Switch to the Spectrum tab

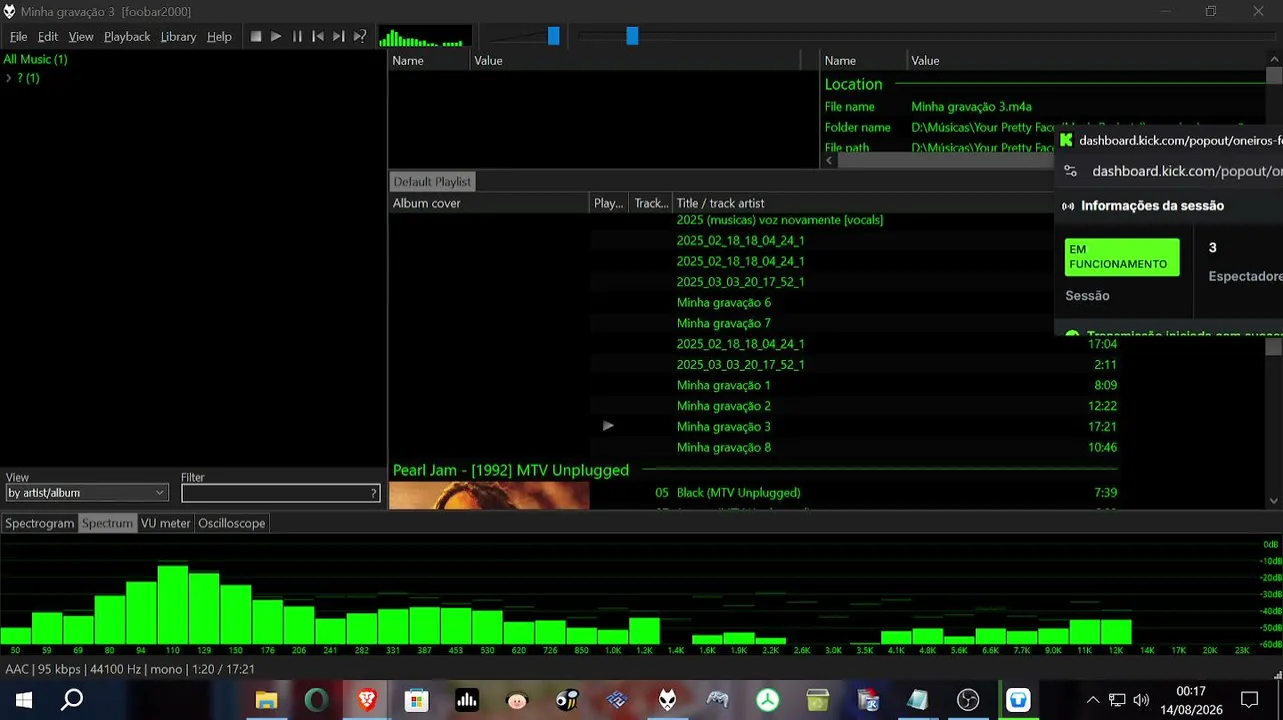coord(107,523)
